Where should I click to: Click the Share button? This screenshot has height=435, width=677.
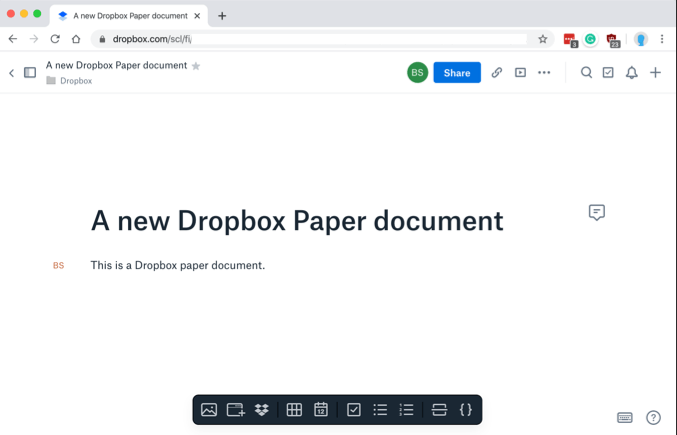pyautogui.click(x=457, y=72)
